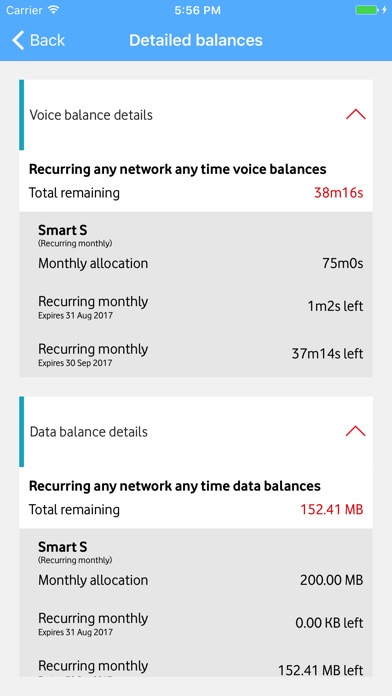Select the data total remaining 152.41 MB value
This screenshot has width=392, height=696.
pos(332,510)
